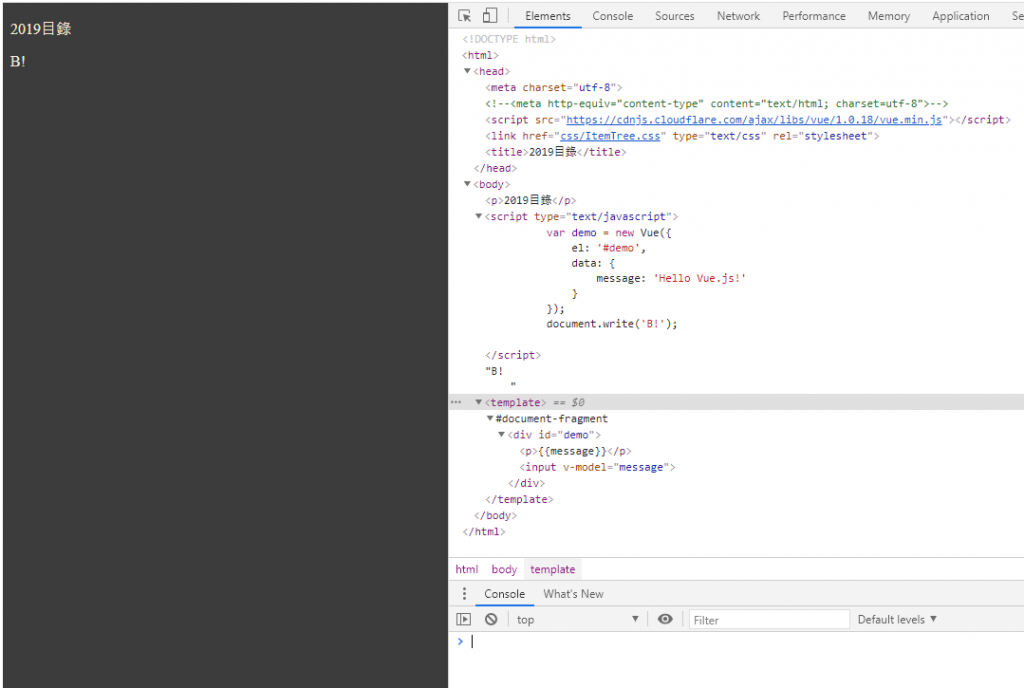Toggle the device toolbar icon

[x=490, y=16]
